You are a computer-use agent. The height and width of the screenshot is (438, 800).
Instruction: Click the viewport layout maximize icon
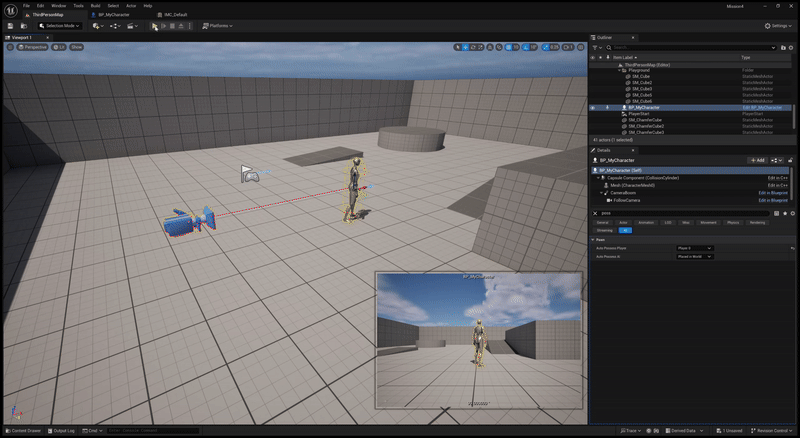pyautogui.click(x=581, y=47)
